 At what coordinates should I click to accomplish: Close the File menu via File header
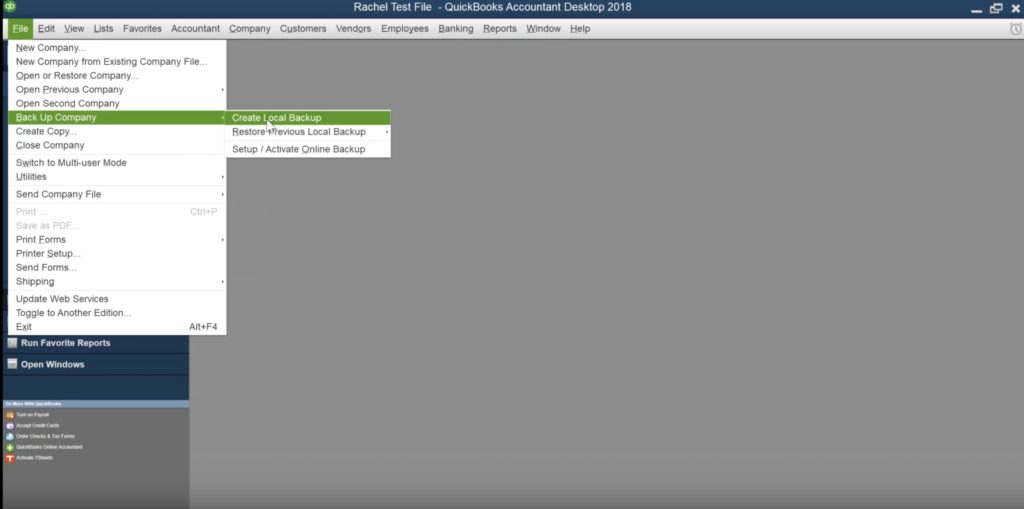click(x=20, y=29)
